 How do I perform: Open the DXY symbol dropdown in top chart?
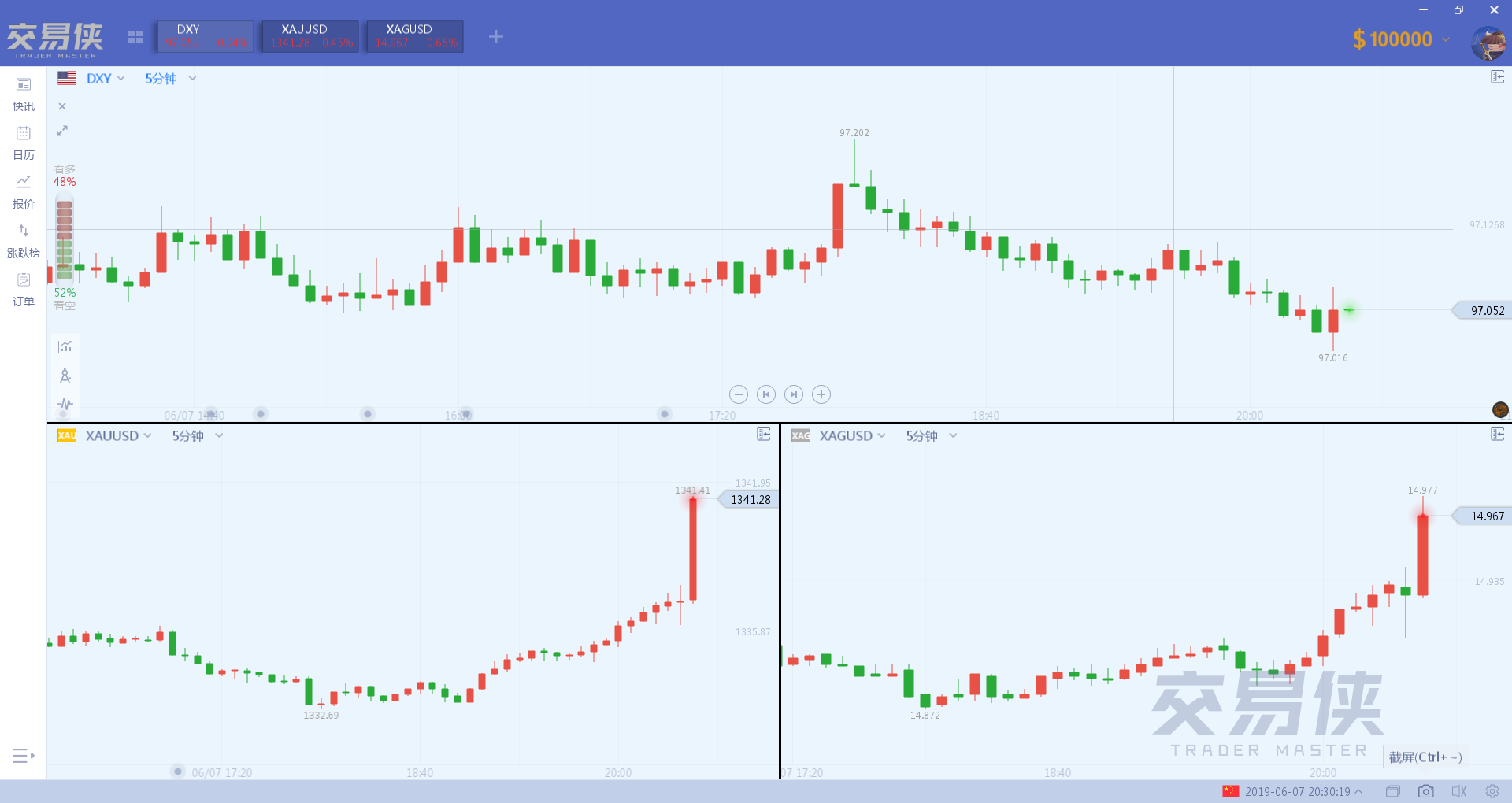pyautogui.click(x=106, y=79)
